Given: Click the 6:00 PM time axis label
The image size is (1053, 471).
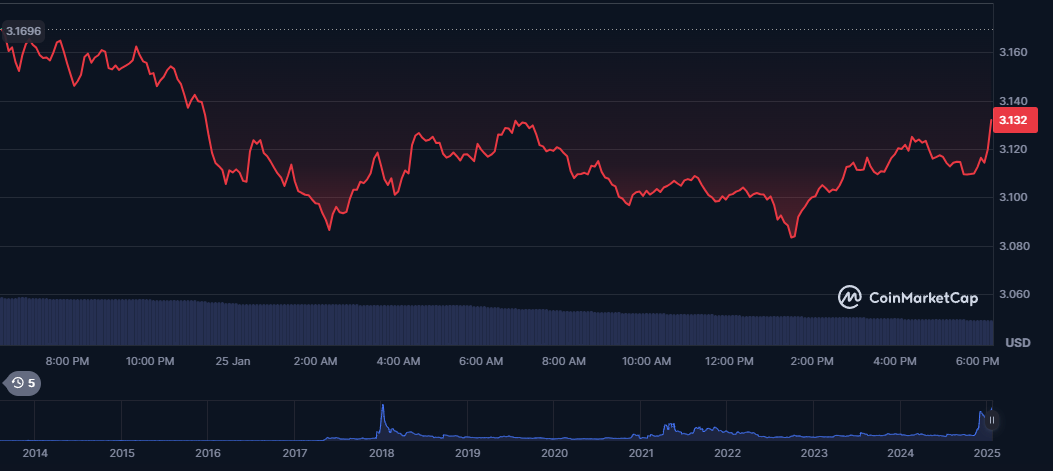Looking at the screenshot, I should click(x=978, y=360).
